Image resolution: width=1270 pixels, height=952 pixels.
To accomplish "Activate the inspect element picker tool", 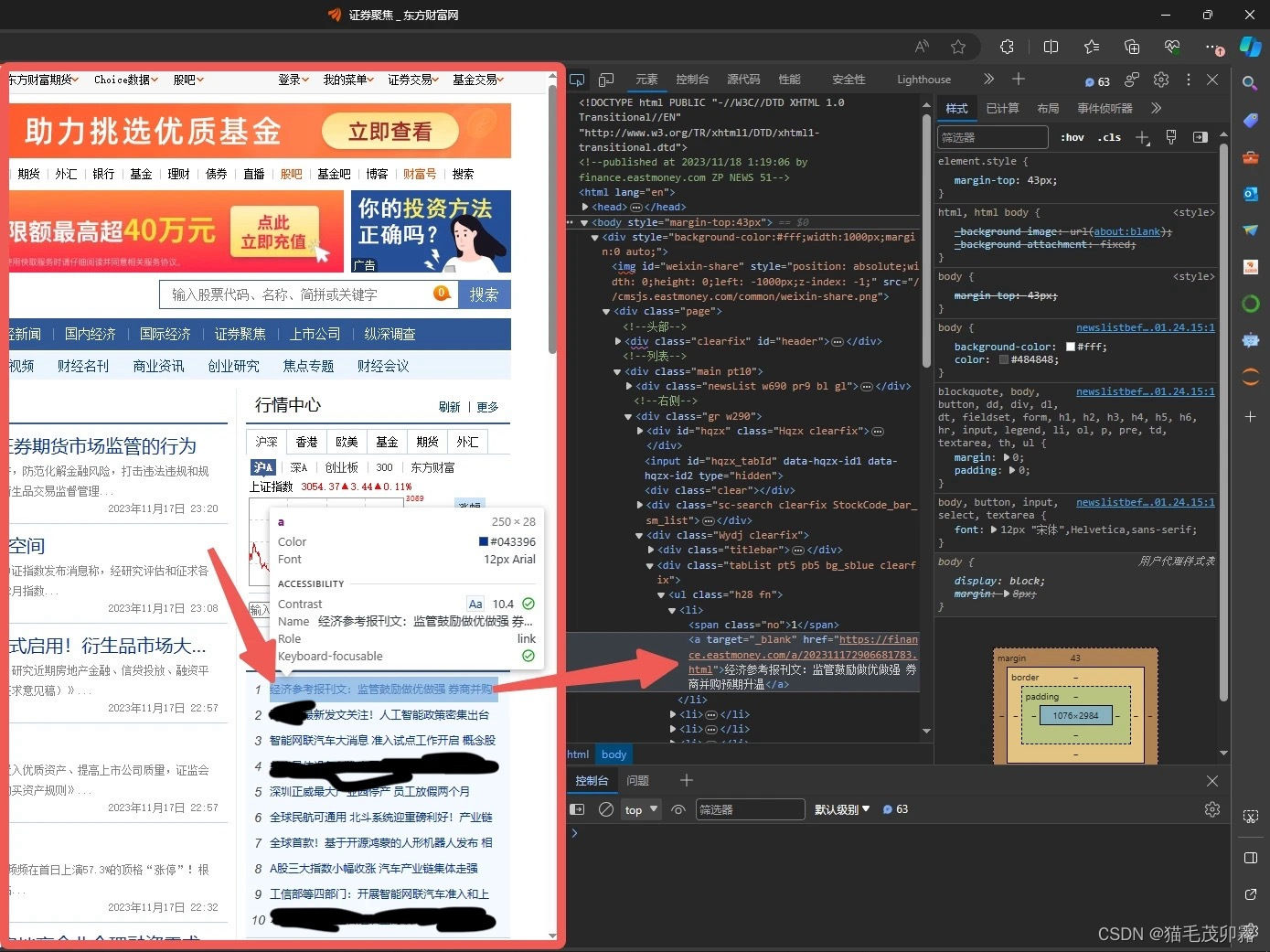I will click(x=577, y=80).
